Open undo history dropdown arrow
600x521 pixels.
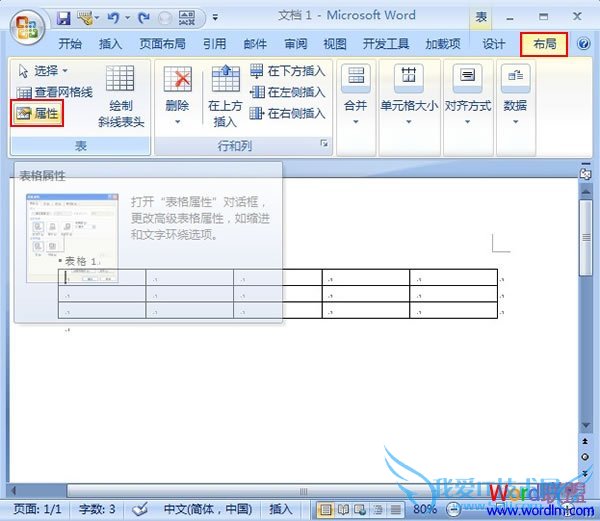tap(127, 18)
